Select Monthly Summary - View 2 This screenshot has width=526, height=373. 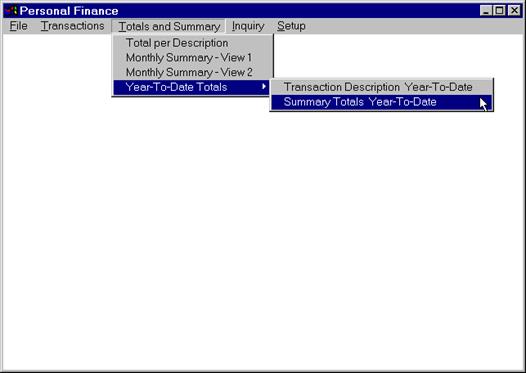192,72
